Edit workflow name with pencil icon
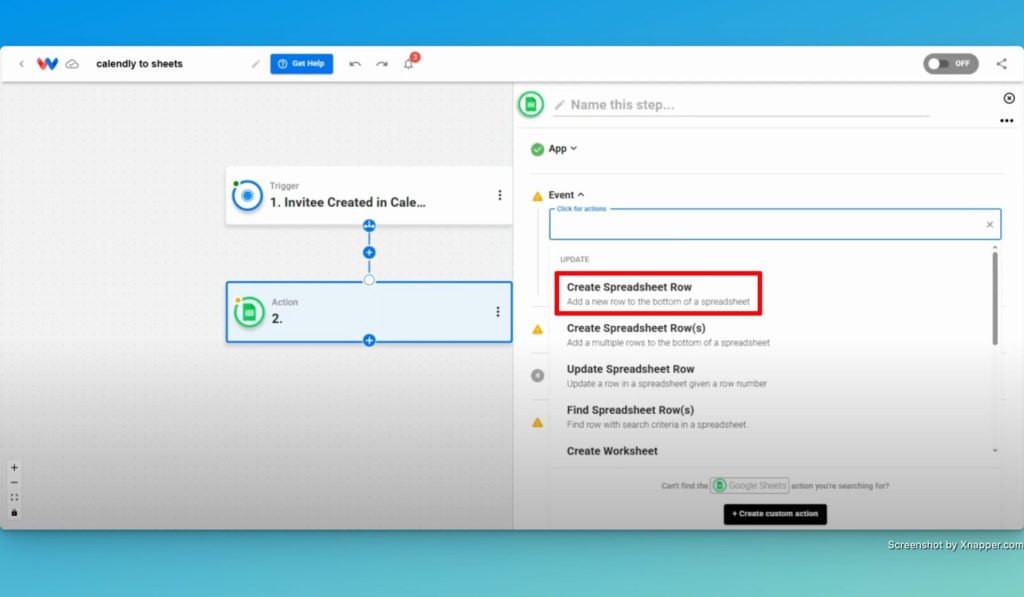This screenshot has width=1024, height=597. click(x=255, y=64)
